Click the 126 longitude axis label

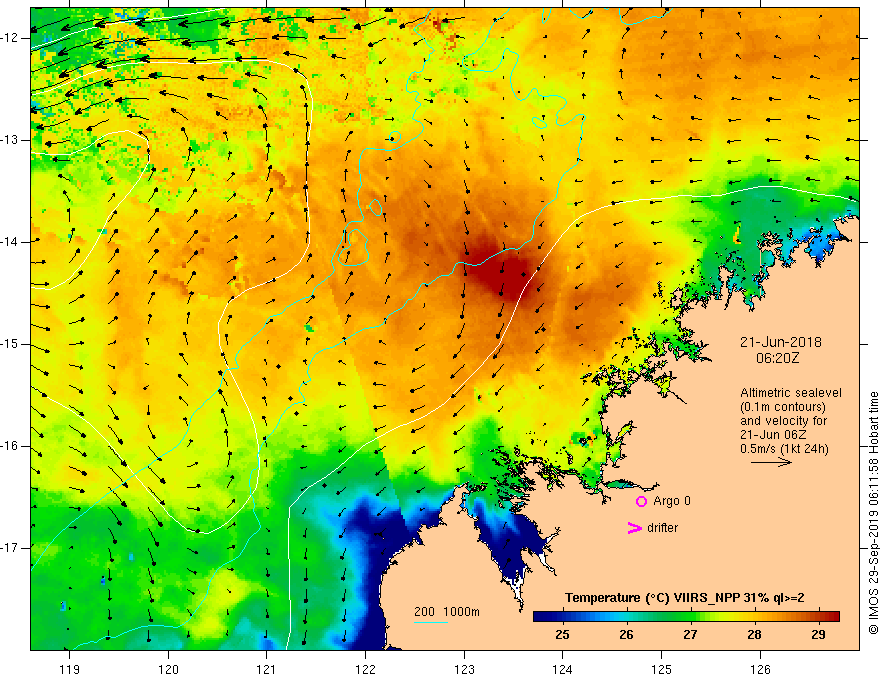tap(760, 669)
